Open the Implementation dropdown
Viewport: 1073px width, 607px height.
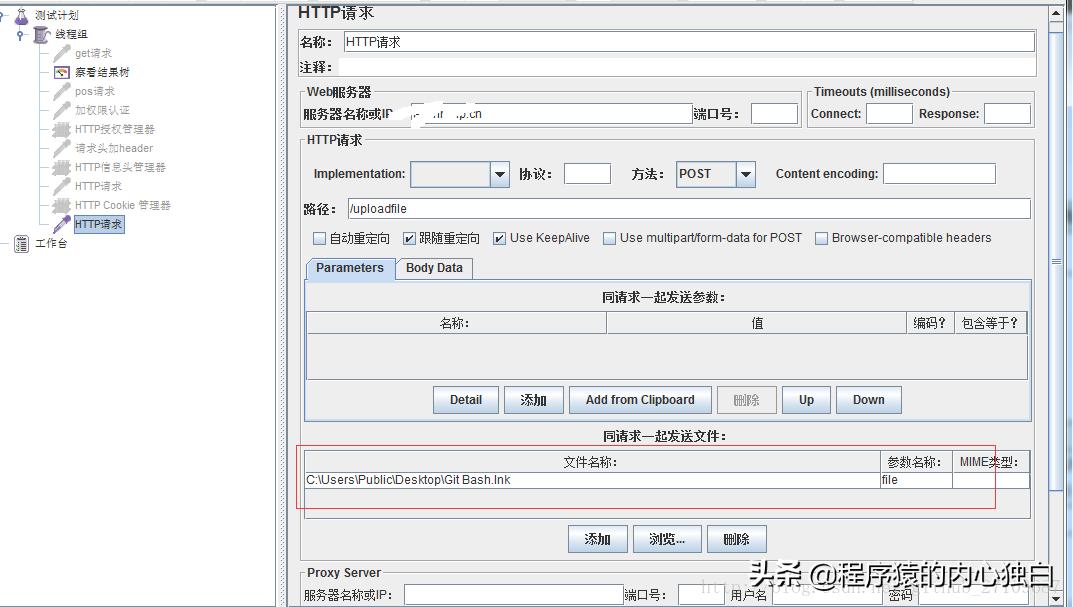(x=499, y=173)
